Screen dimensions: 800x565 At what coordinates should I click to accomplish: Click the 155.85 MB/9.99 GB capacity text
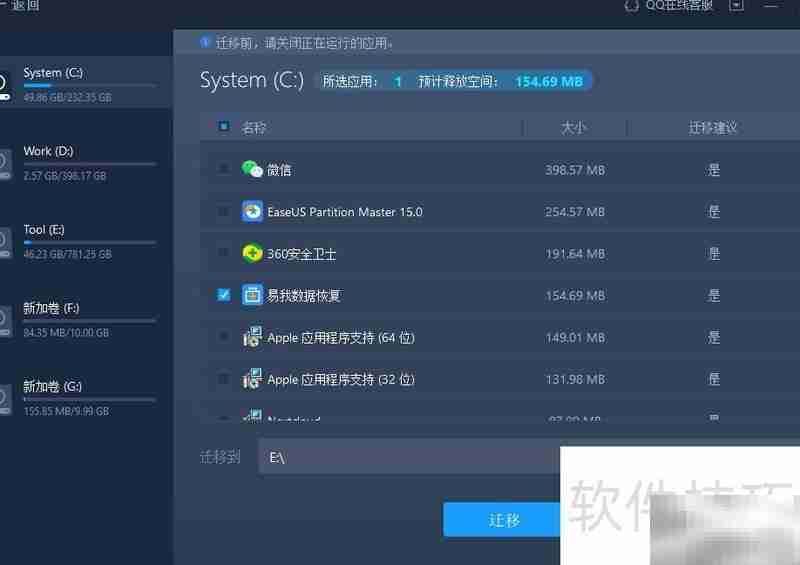[x=66, y=411]
